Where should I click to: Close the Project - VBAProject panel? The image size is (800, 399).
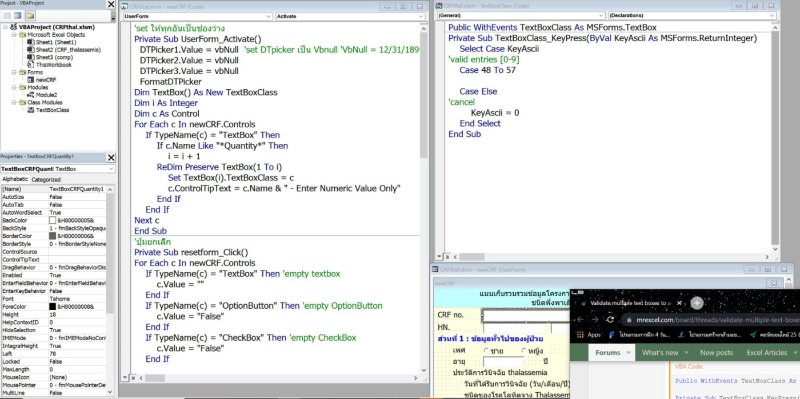pyautogui.click(x=111, y=4)
